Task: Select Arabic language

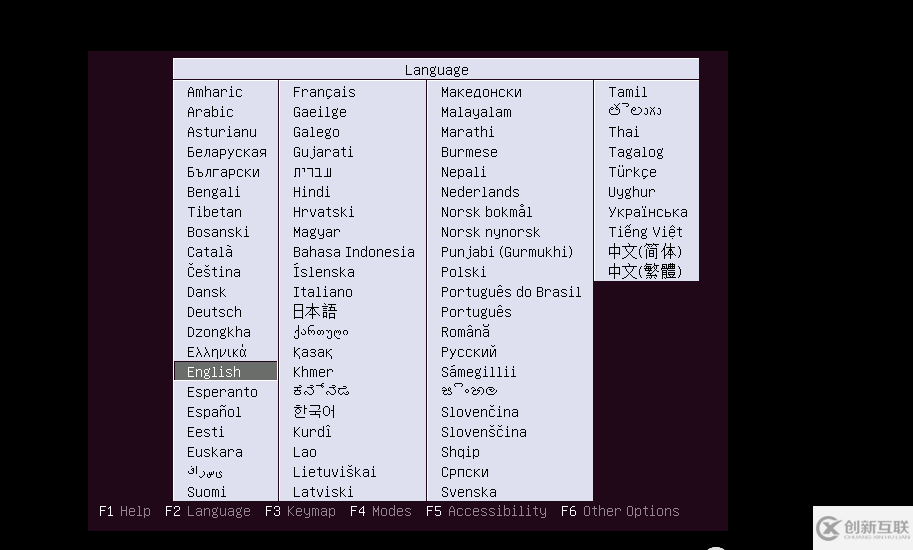Action: (210, 112)
